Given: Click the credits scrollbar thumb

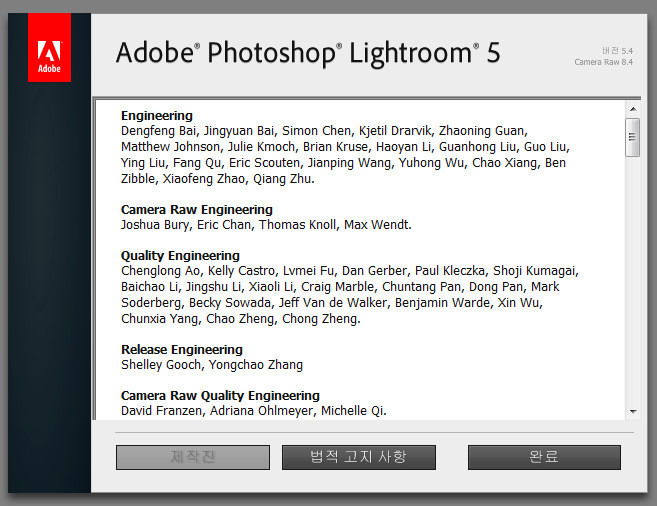Looking at the screenshot, I should coord(633,137).
